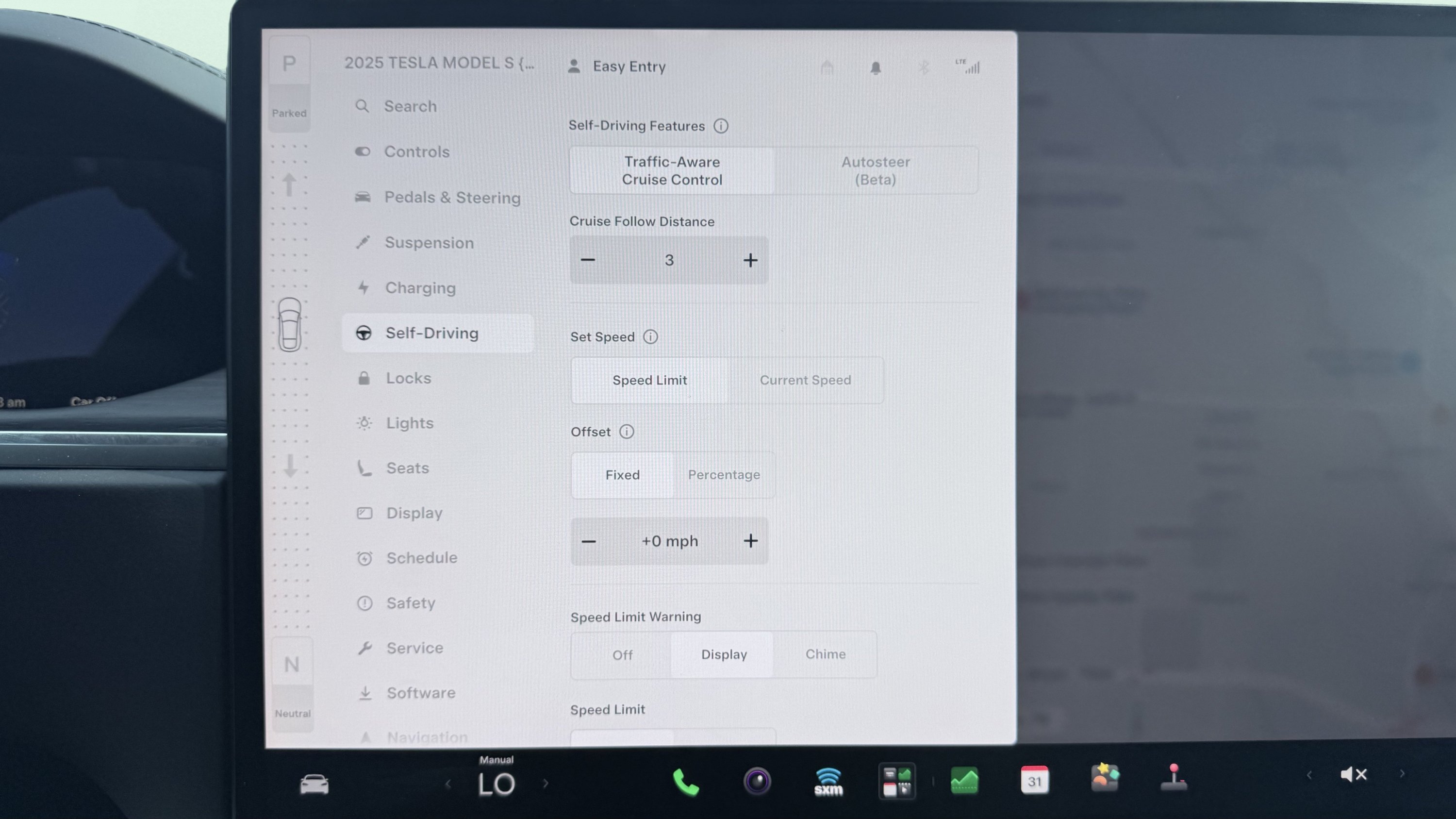Tap the car controls icon in dock

(314, 784)
